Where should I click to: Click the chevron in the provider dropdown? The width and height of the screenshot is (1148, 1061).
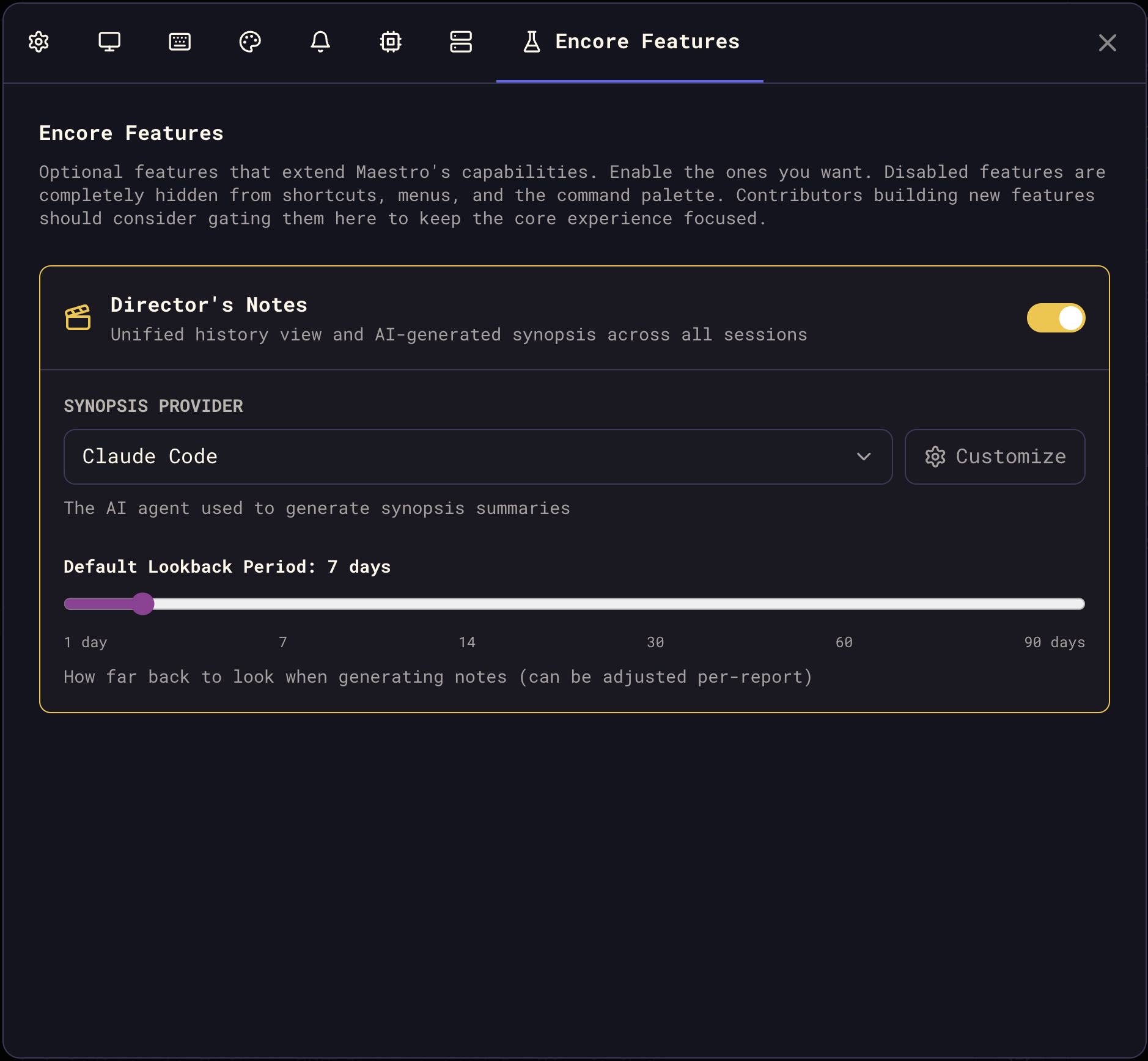863,456
